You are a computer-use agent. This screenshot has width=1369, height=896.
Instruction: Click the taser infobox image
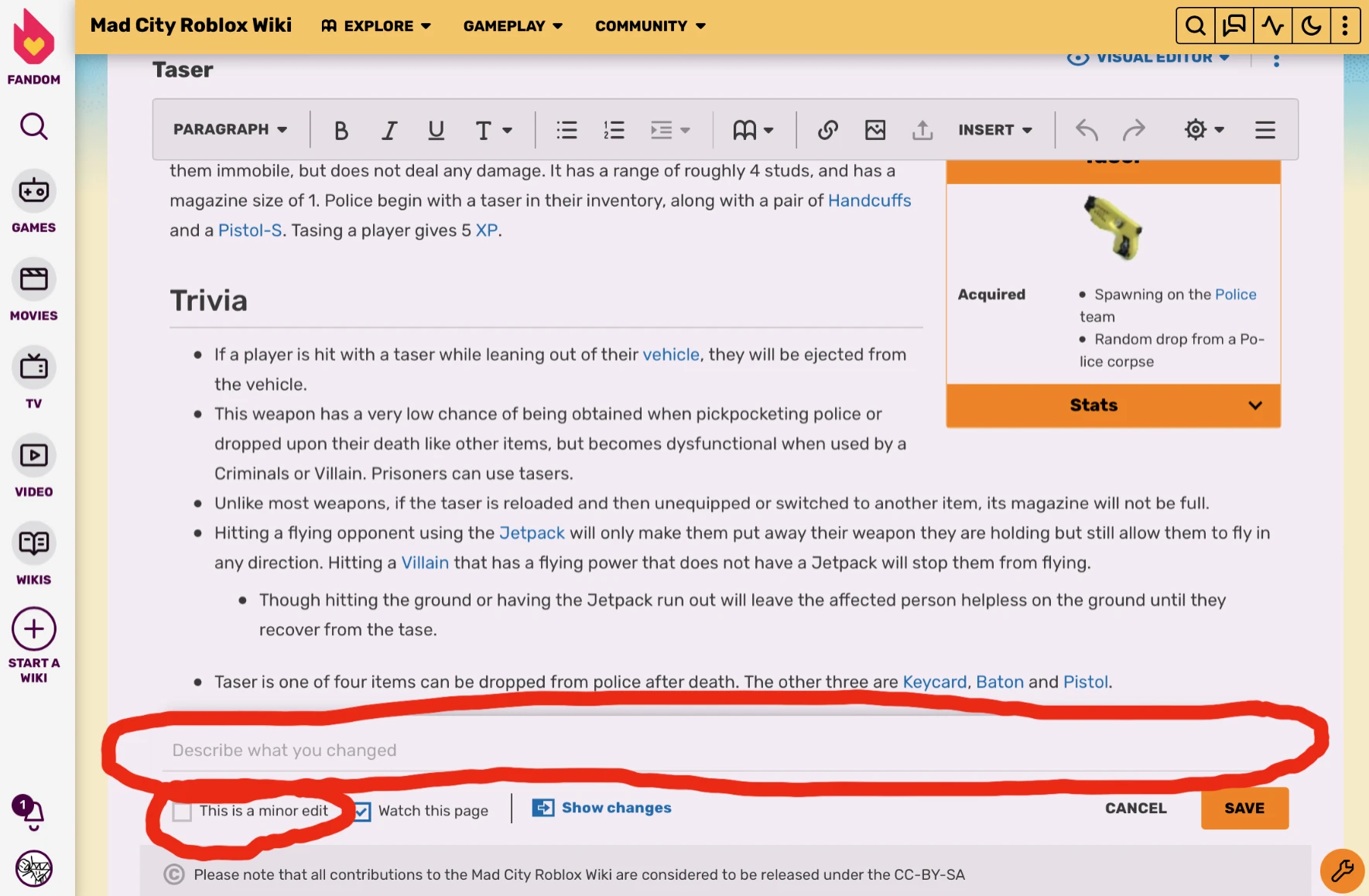(1113, 227)
